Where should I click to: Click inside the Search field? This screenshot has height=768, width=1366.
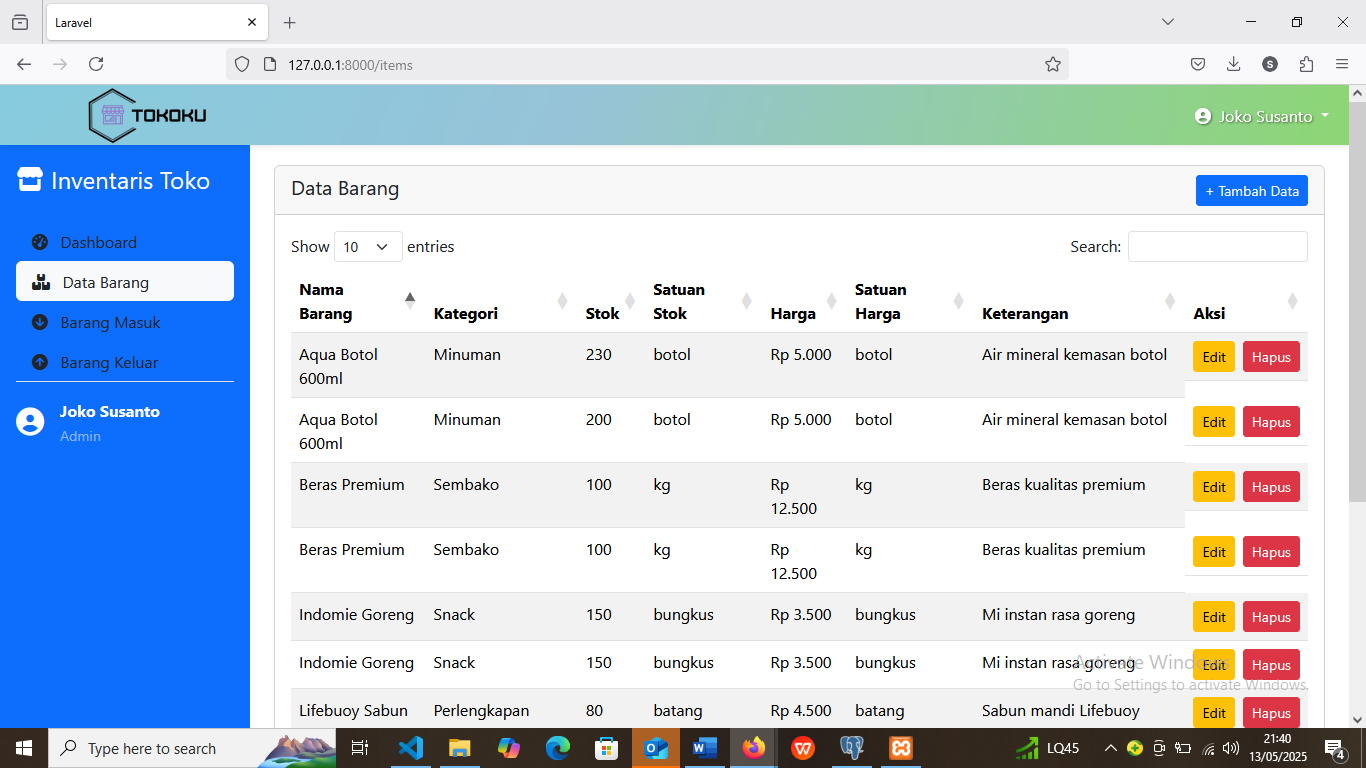[x=1217, y=246]
